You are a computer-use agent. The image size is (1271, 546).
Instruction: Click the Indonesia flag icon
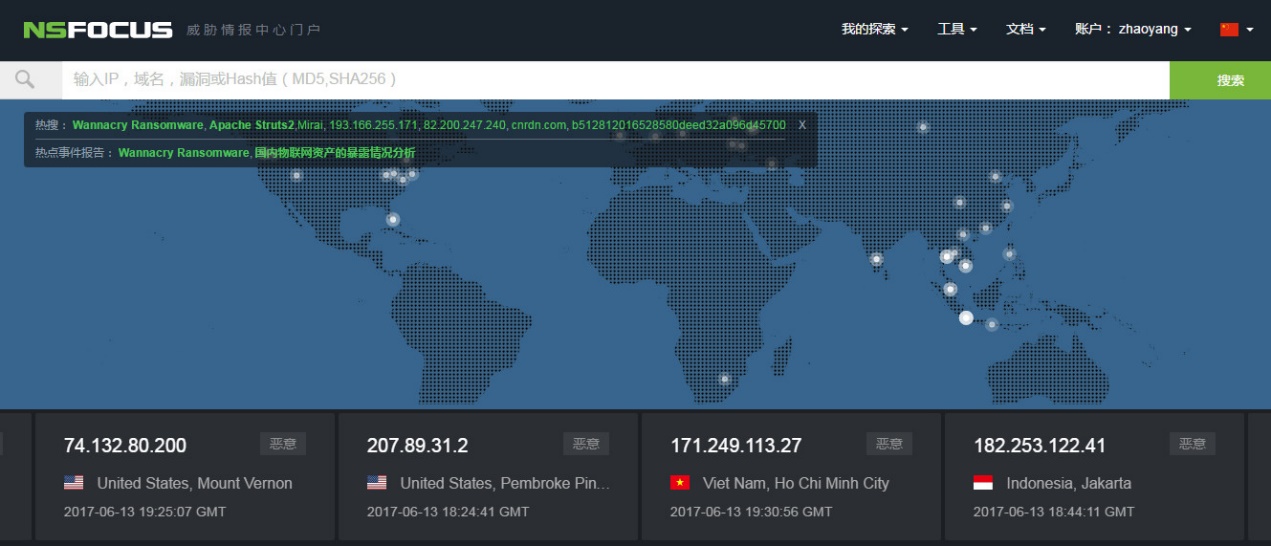983,483
